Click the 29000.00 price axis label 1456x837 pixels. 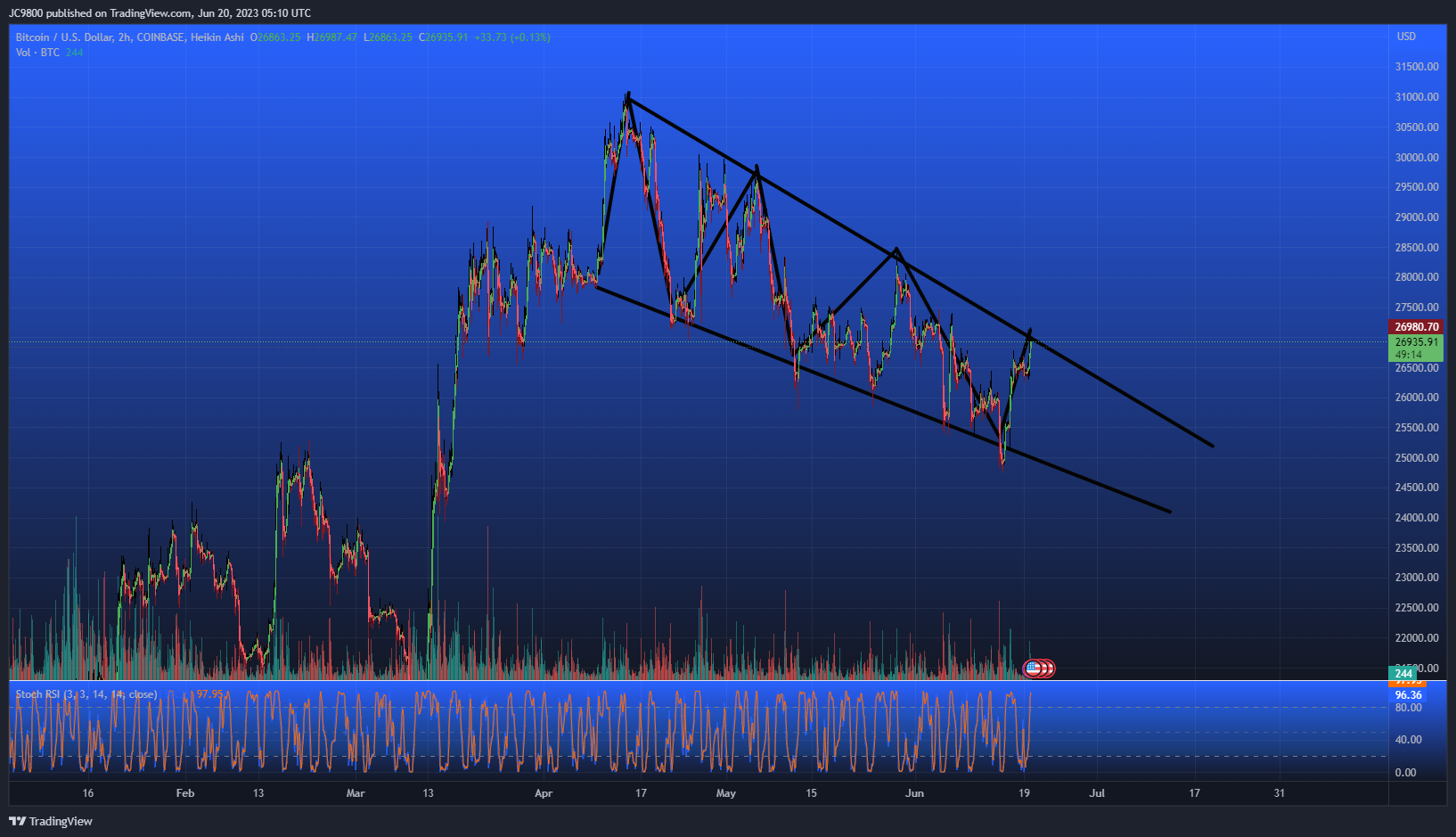tap(1417, 217)
